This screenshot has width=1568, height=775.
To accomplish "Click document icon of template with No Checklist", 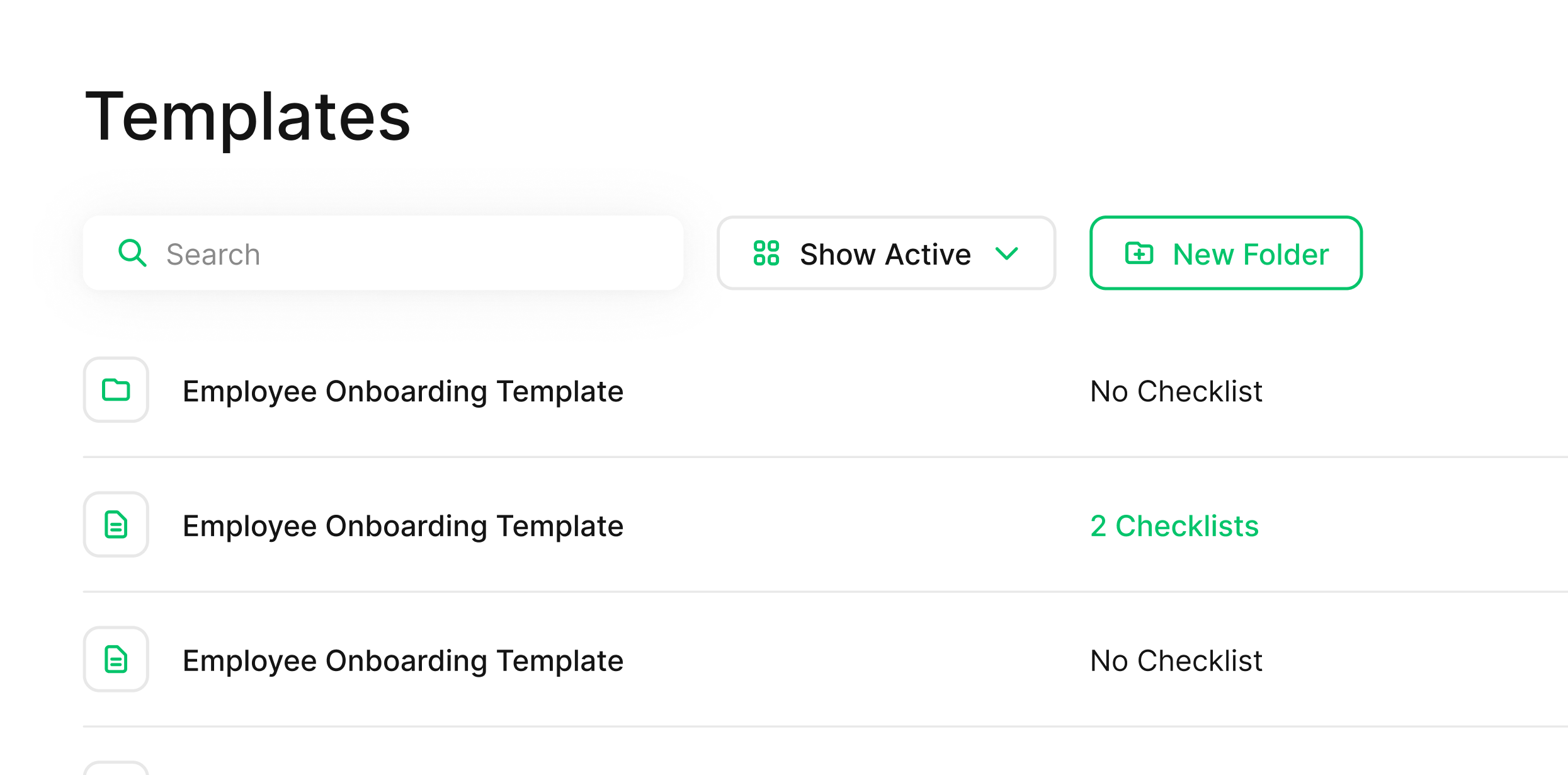I will click(116, 660).
